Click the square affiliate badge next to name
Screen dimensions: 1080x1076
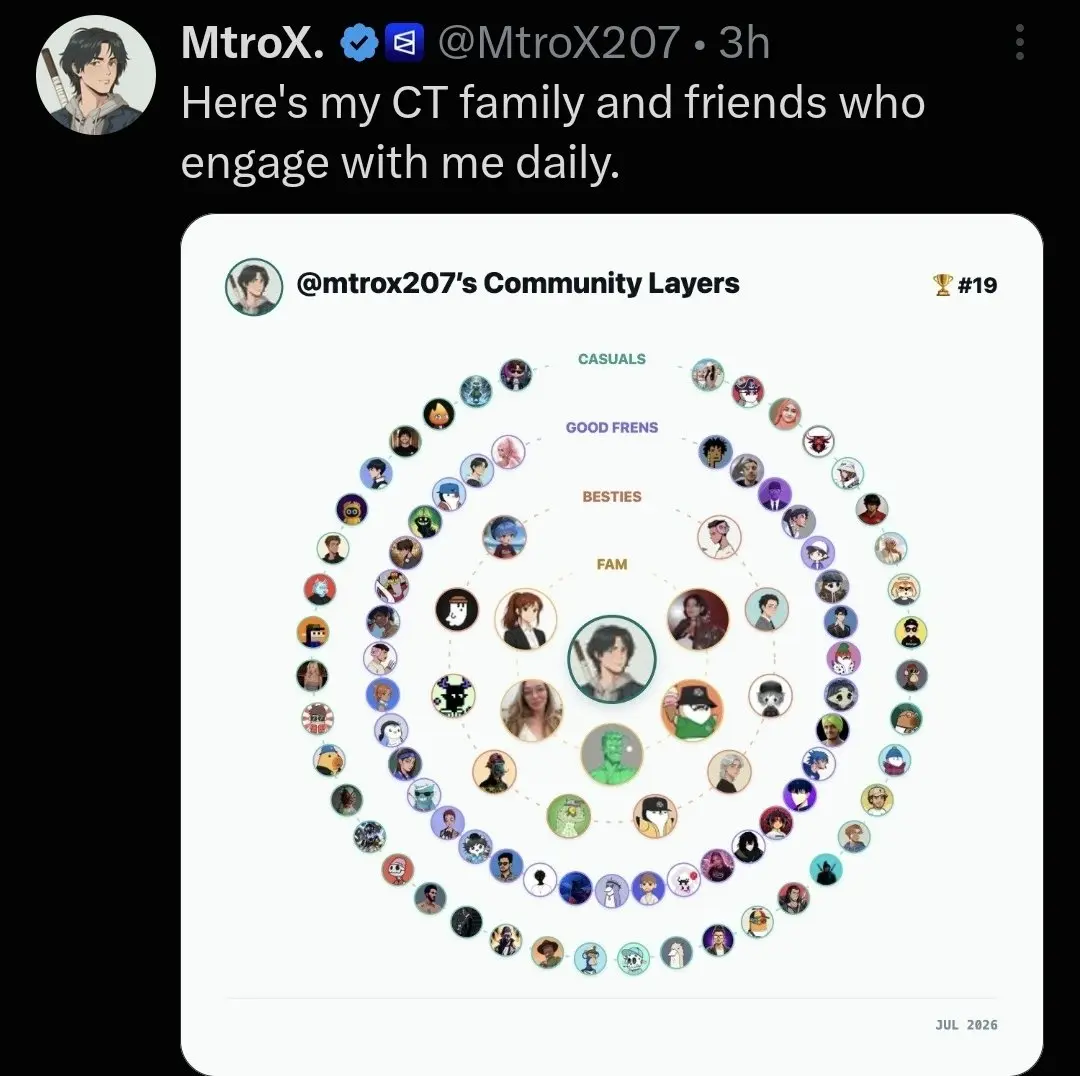[404, 43]
